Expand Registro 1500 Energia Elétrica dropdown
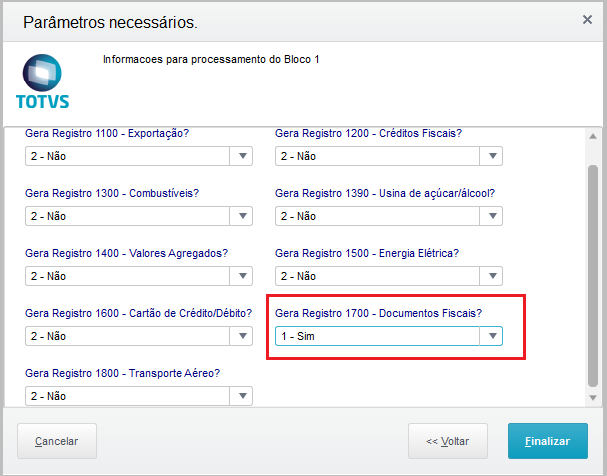 492,276
